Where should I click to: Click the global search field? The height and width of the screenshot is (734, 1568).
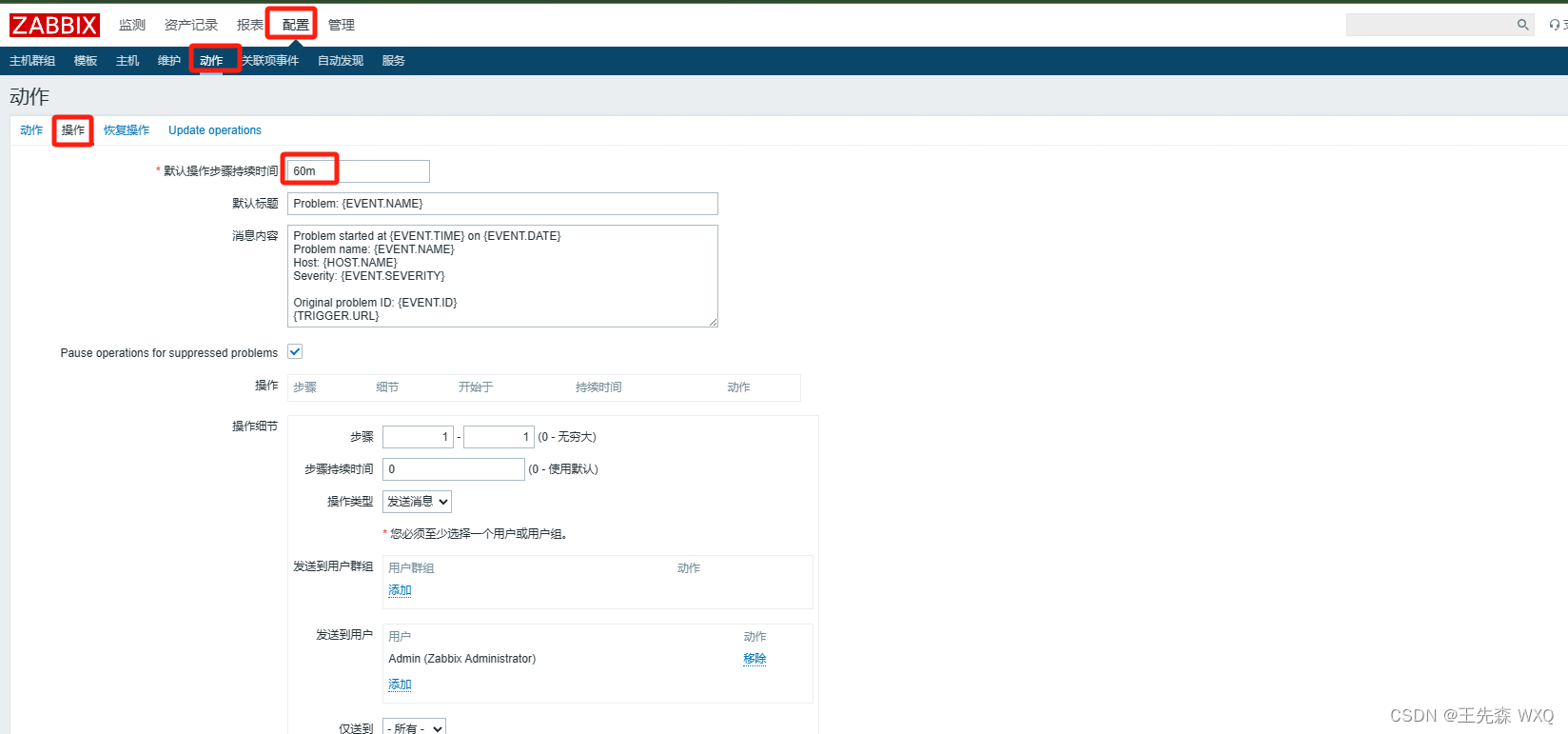click(1429, 25)
